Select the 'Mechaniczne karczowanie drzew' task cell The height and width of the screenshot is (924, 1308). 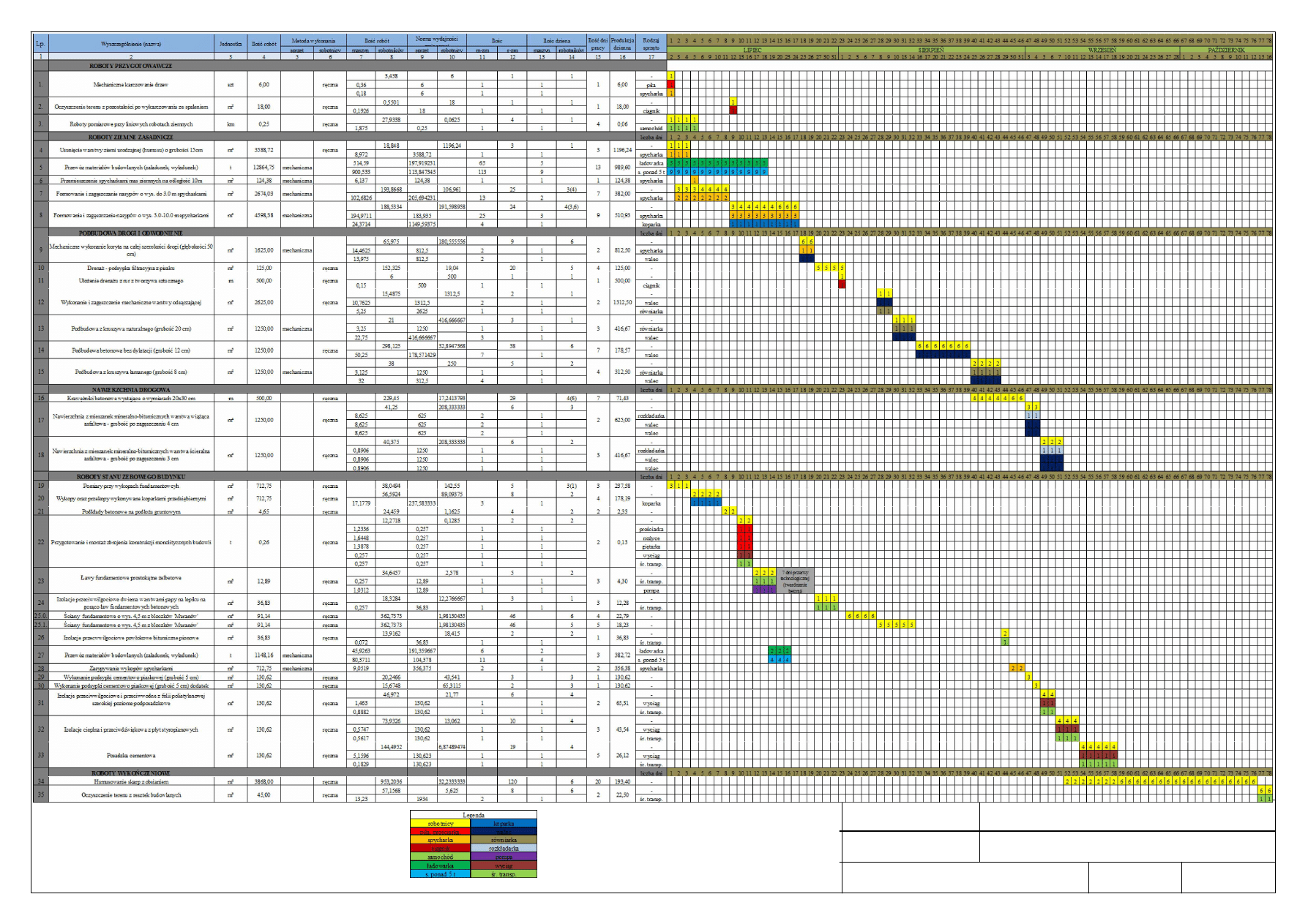(x=131, y=85)
